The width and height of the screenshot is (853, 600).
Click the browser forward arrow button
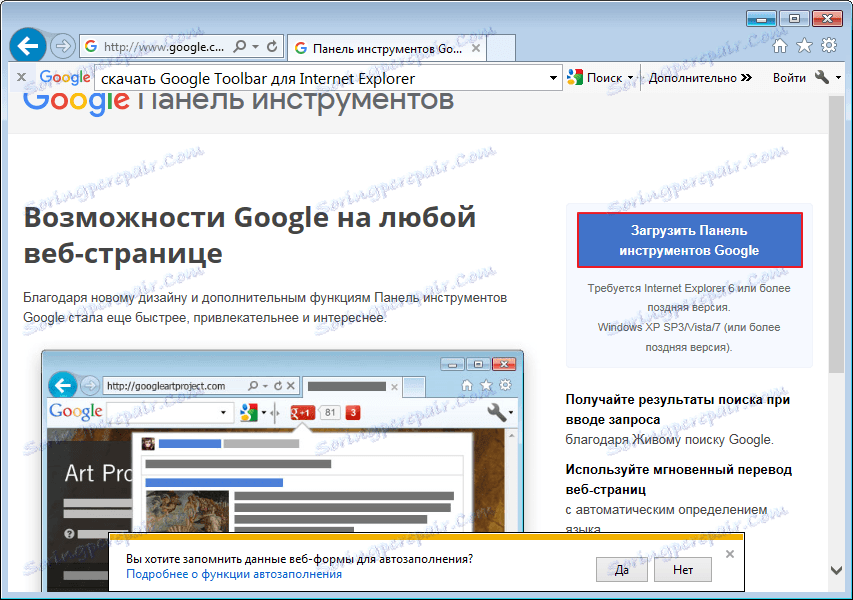point(63,46)
